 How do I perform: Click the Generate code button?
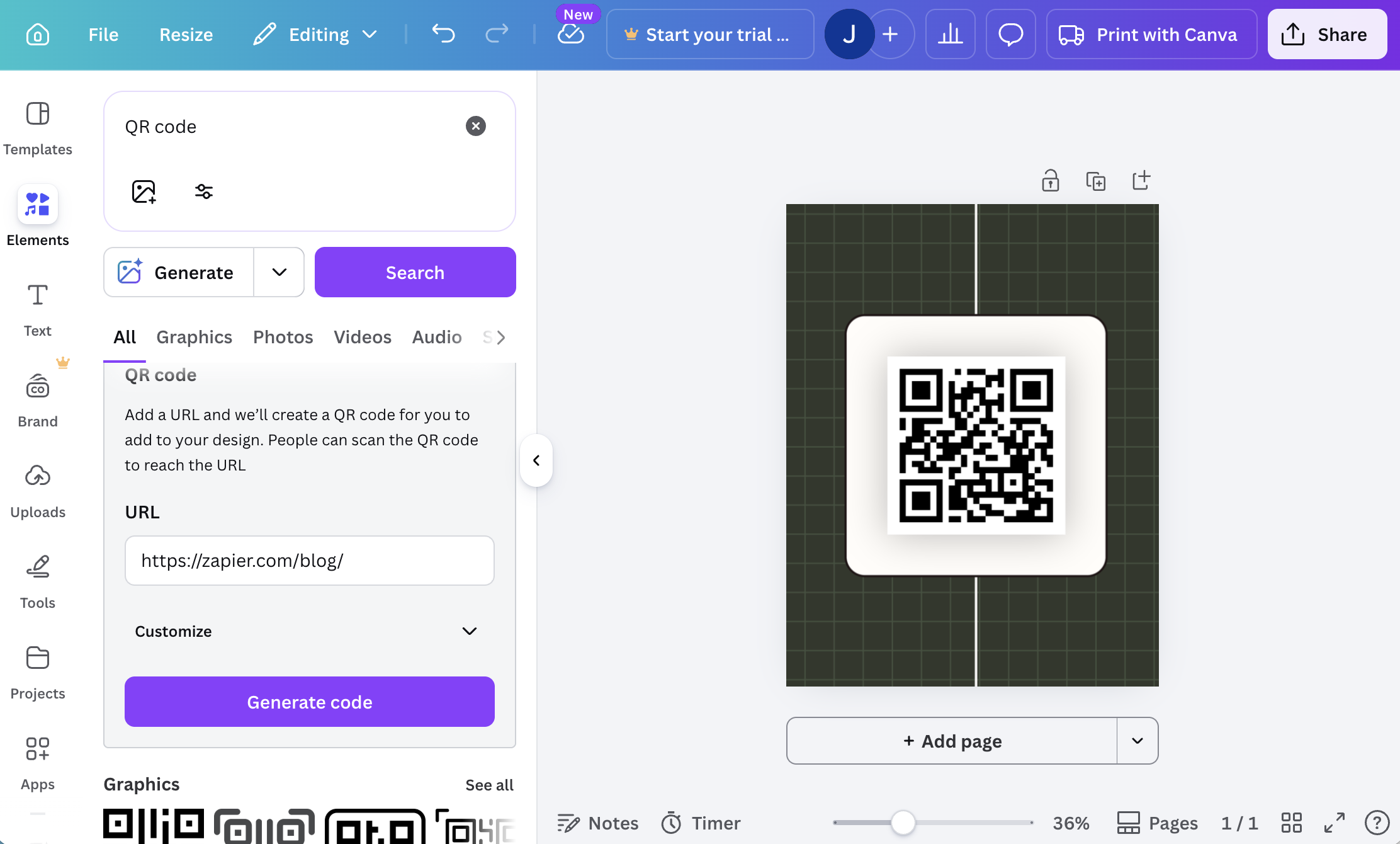pyautogui.click(x=309, y=702)
